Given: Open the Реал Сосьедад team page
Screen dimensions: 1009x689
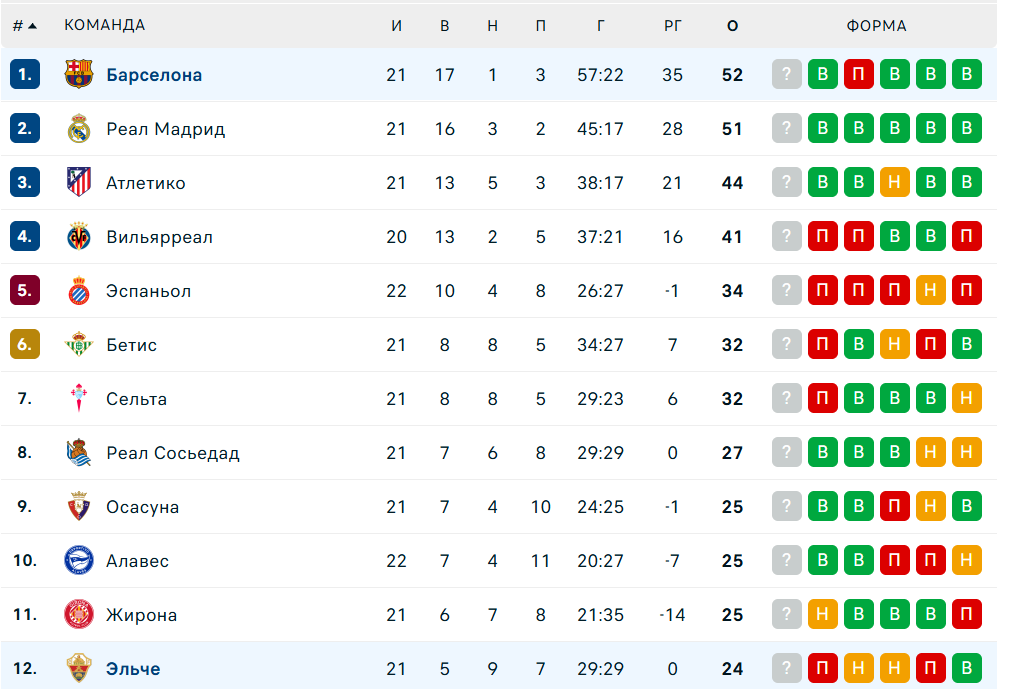Looking at the screenshot, I should click(173, 453).
